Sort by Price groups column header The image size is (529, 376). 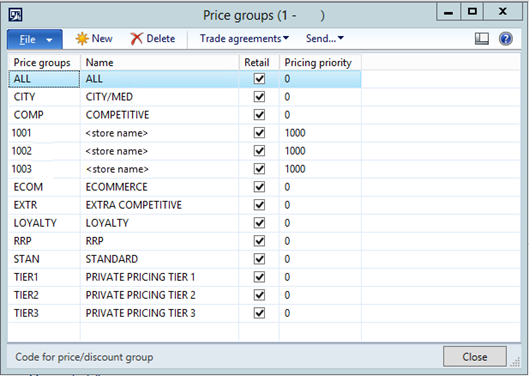click(44, 62)
